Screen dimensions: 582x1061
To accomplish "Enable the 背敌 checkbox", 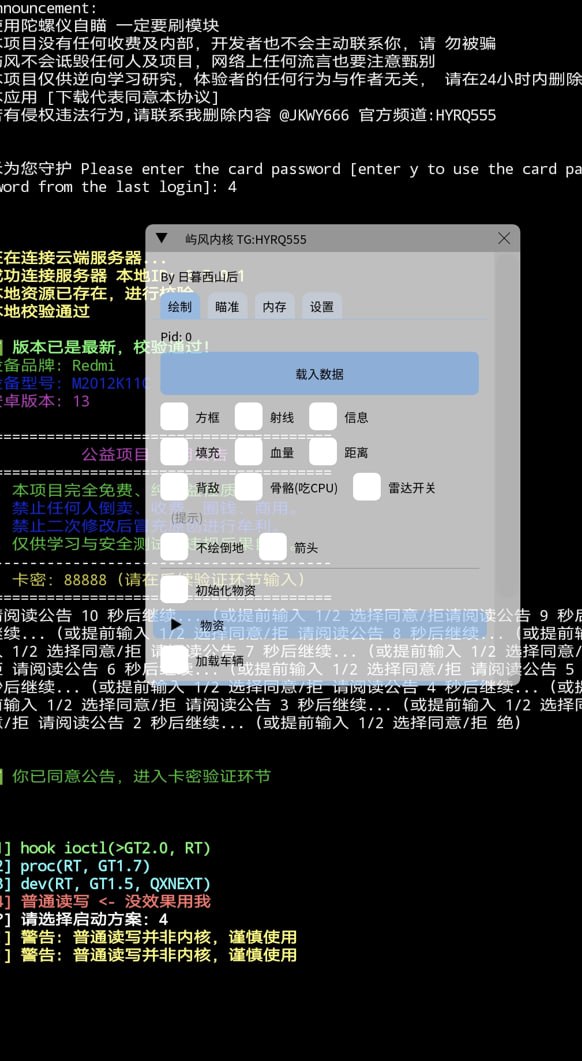I will [174, 487].
